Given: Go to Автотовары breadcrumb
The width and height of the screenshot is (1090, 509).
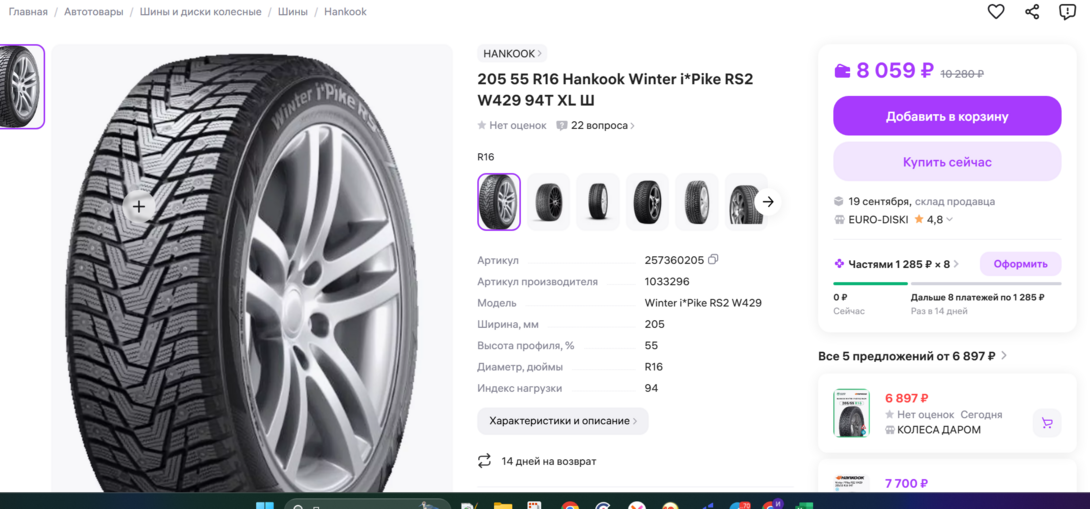Looking at the screenshot, I should point(94,12).
